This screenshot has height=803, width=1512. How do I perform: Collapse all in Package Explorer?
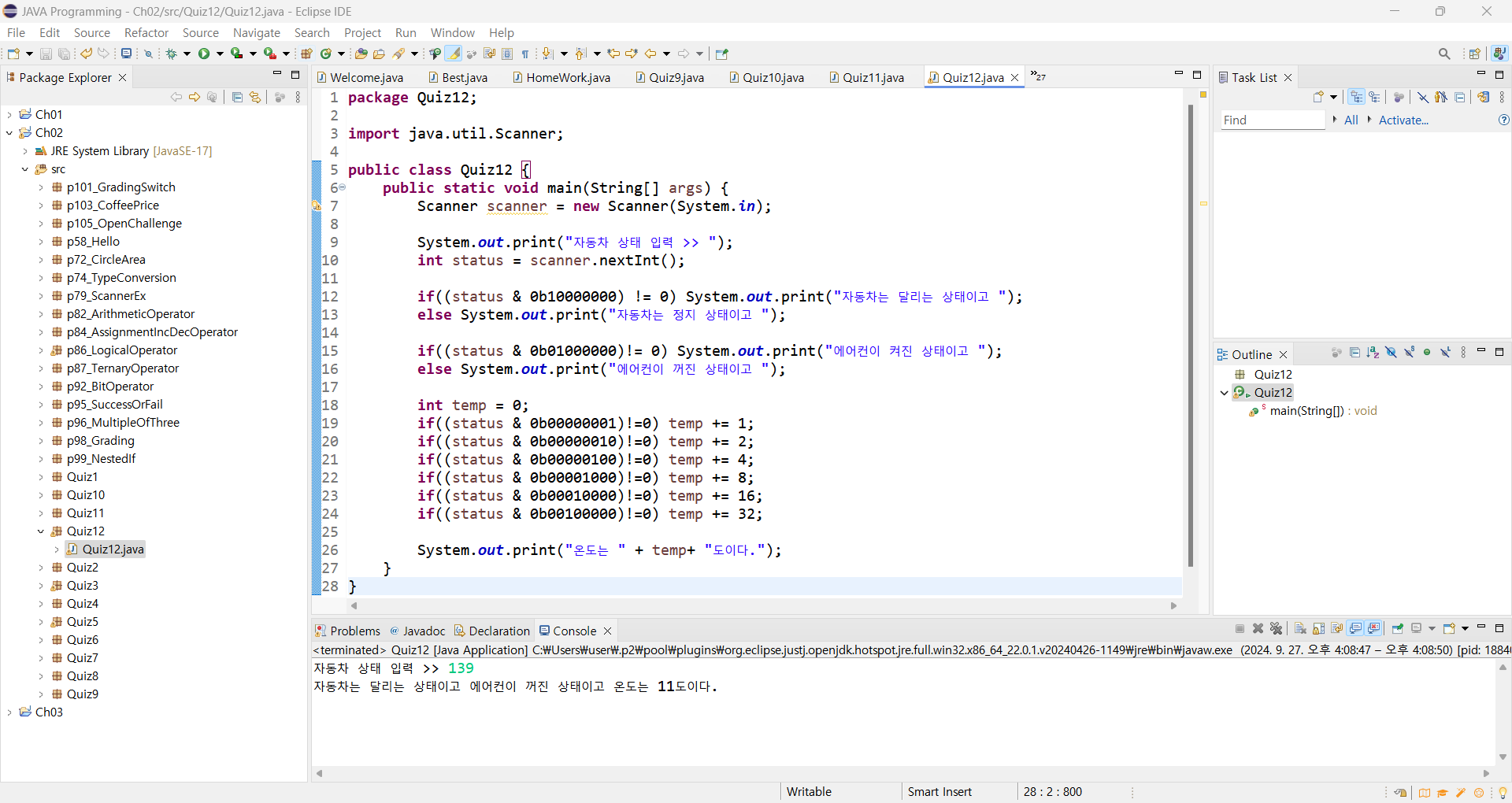point(237,97)
